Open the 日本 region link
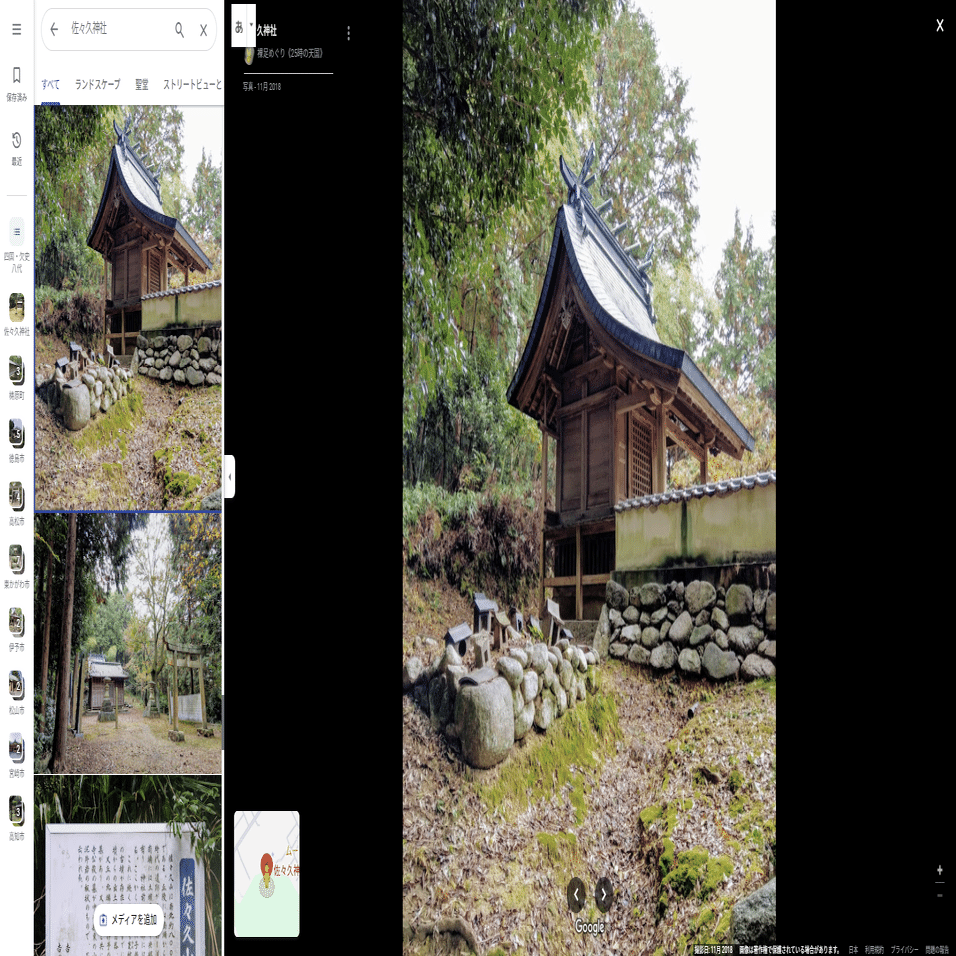Viewport: 956px width, 956px height. coord(853,949)
